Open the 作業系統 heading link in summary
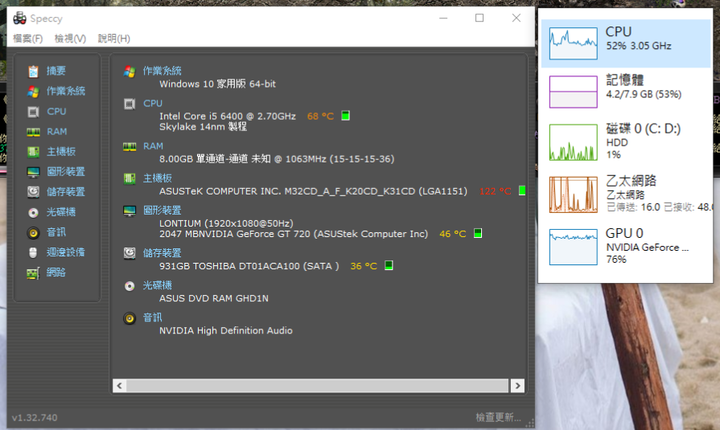Screen dimensions: 720x430 click(162, 71)
